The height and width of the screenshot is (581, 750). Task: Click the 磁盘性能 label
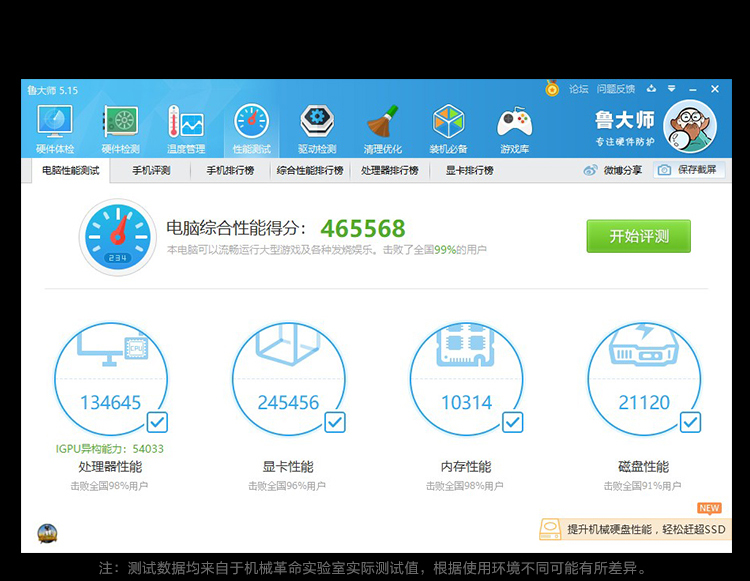point(644,467)
